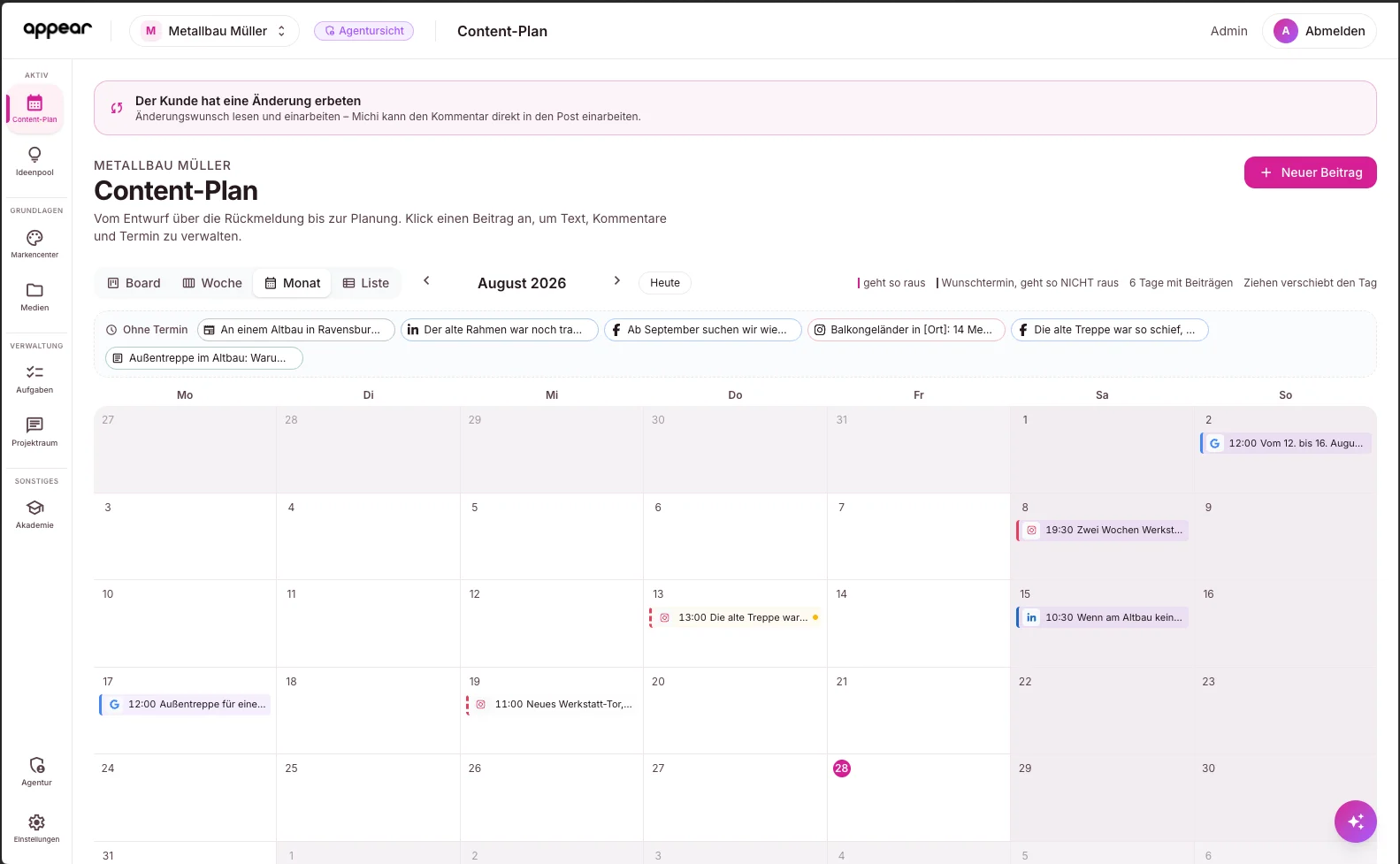Open LinkedIn draft 'Der alte Rahmen war noch tra...'

coord(500,330)
